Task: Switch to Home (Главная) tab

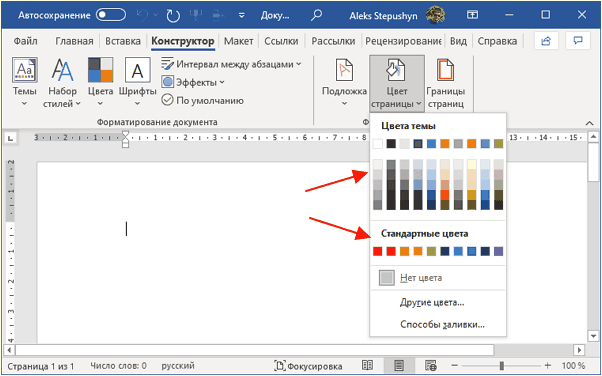Action: click(74, 41)
